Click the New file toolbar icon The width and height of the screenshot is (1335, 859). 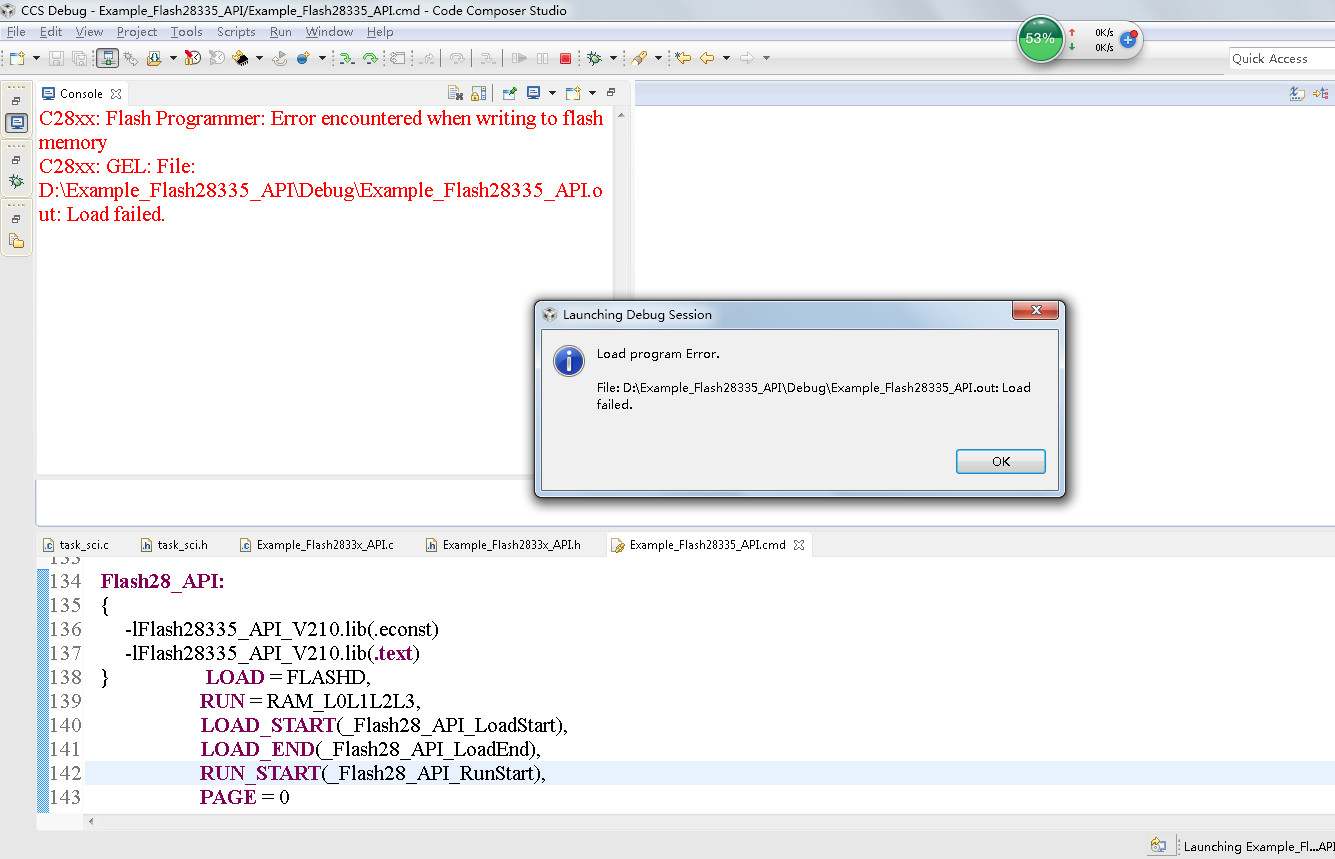click(x=18, y=58)
